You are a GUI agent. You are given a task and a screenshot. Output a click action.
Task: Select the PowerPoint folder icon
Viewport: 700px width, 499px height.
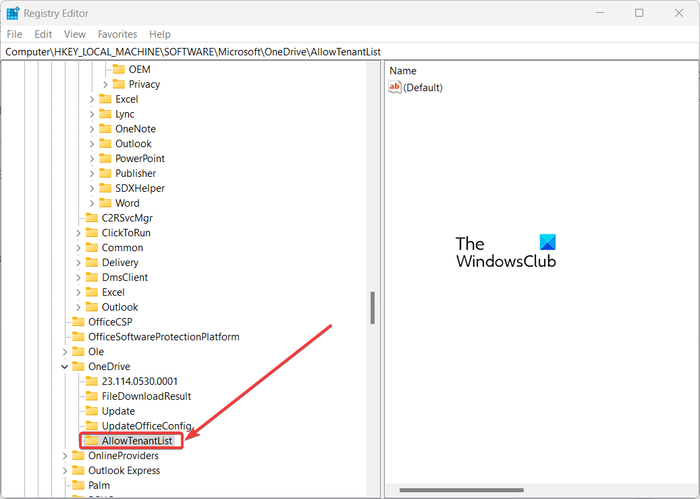point(105,158)
